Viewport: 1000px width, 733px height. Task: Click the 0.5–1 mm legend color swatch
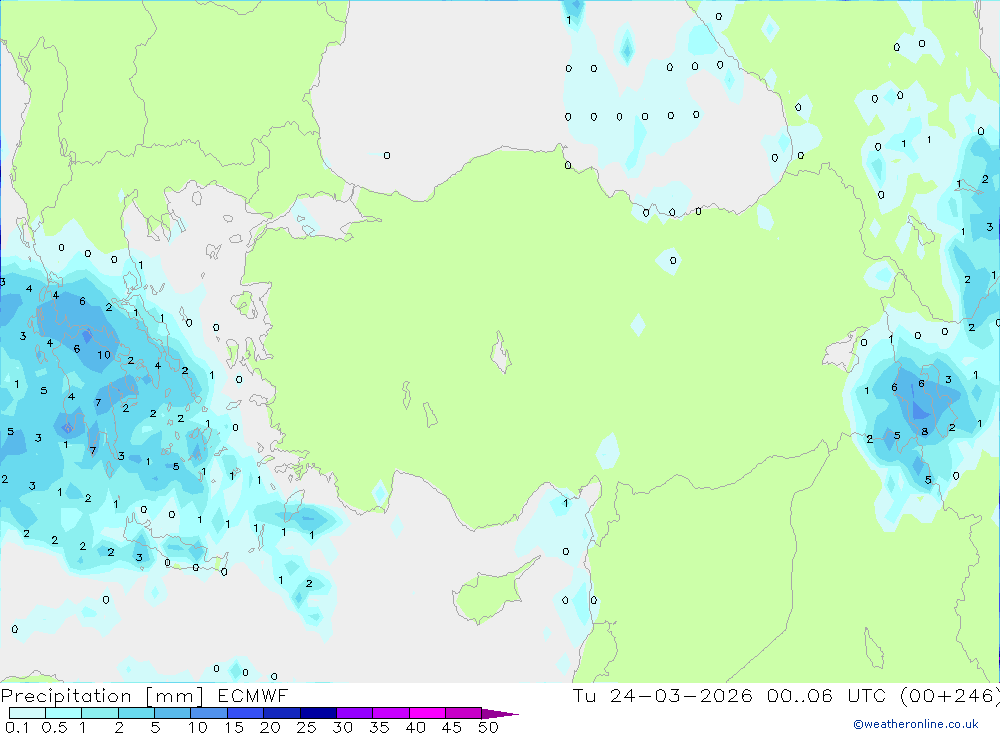(64, 713)
